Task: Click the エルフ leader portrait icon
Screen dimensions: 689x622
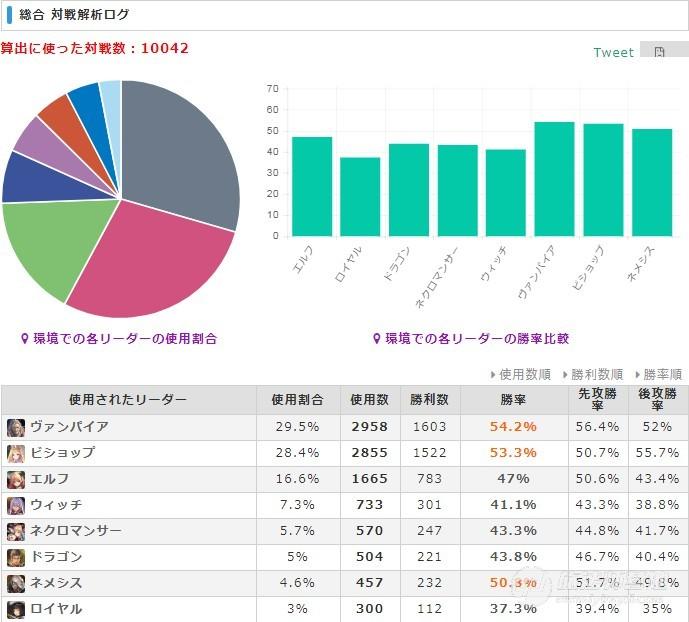Action: [16, 480]
